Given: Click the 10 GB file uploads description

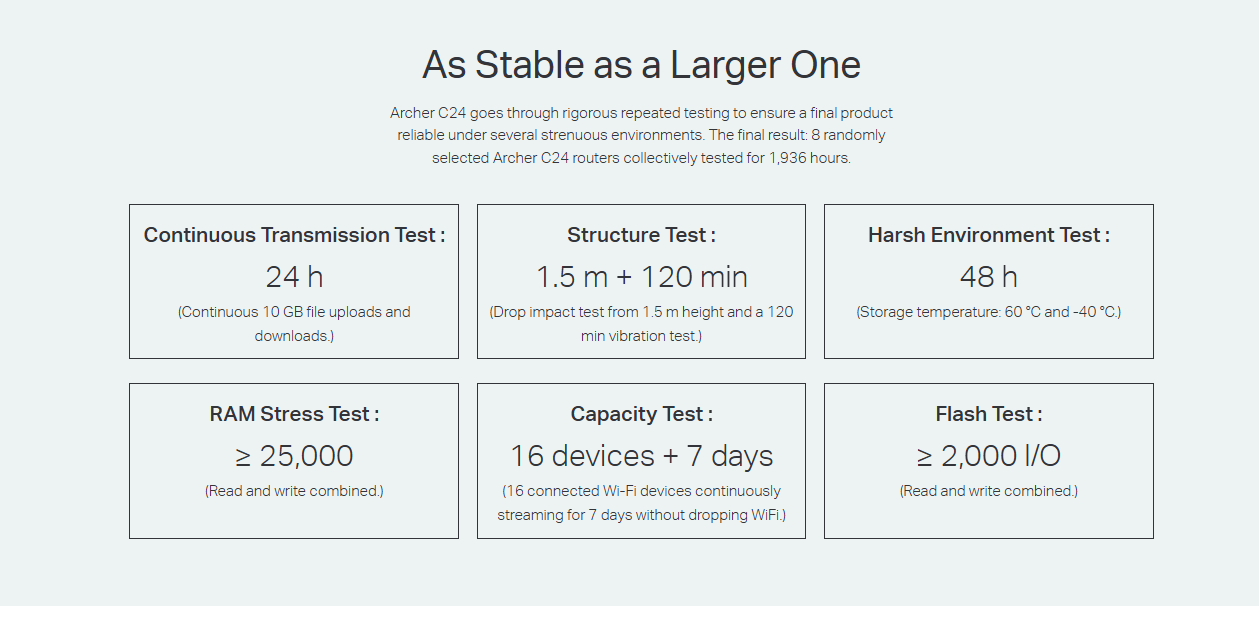Looking at the screenshot, I should point(294,323).
